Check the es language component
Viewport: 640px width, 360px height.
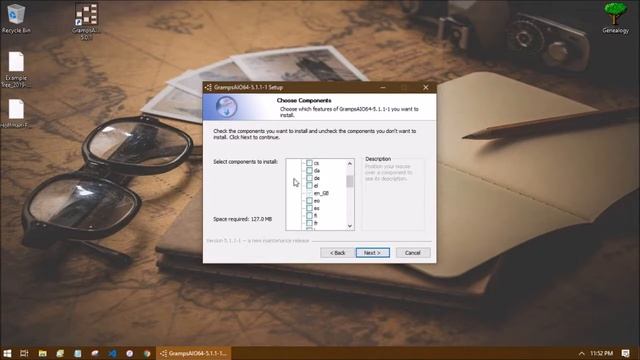click(309, 208)
